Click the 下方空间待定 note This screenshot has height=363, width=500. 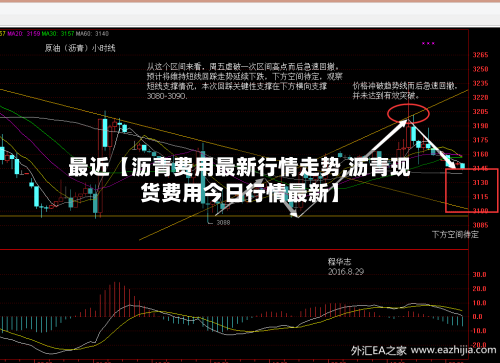pos(455,235)
